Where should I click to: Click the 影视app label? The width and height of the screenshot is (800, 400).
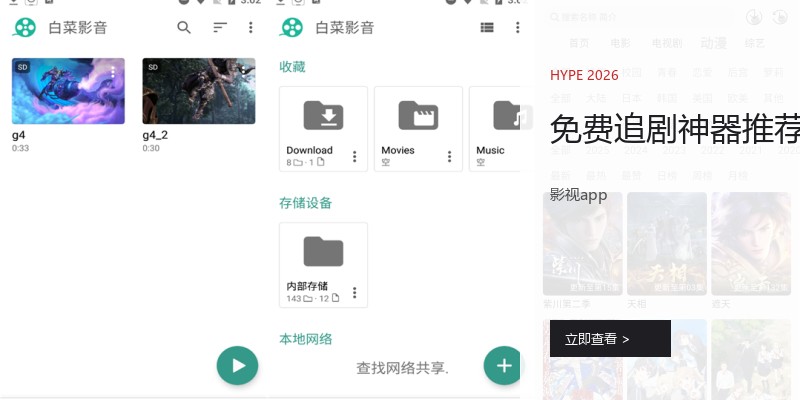pyautogui.click(x=579, y=195)
